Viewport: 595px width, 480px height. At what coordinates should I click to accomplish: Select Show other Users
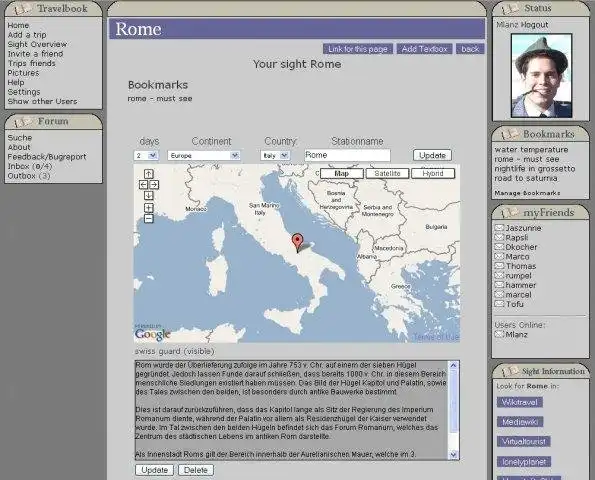[42, 101]
